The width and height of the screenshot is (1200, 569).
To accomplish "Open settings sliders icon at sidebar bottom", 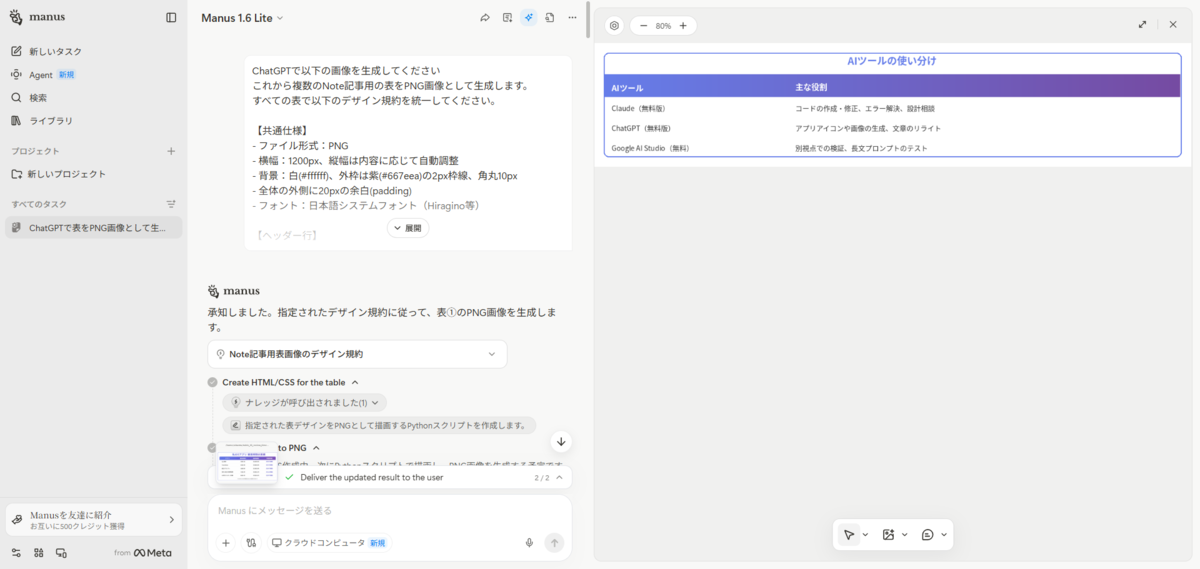I will point(16,553).
